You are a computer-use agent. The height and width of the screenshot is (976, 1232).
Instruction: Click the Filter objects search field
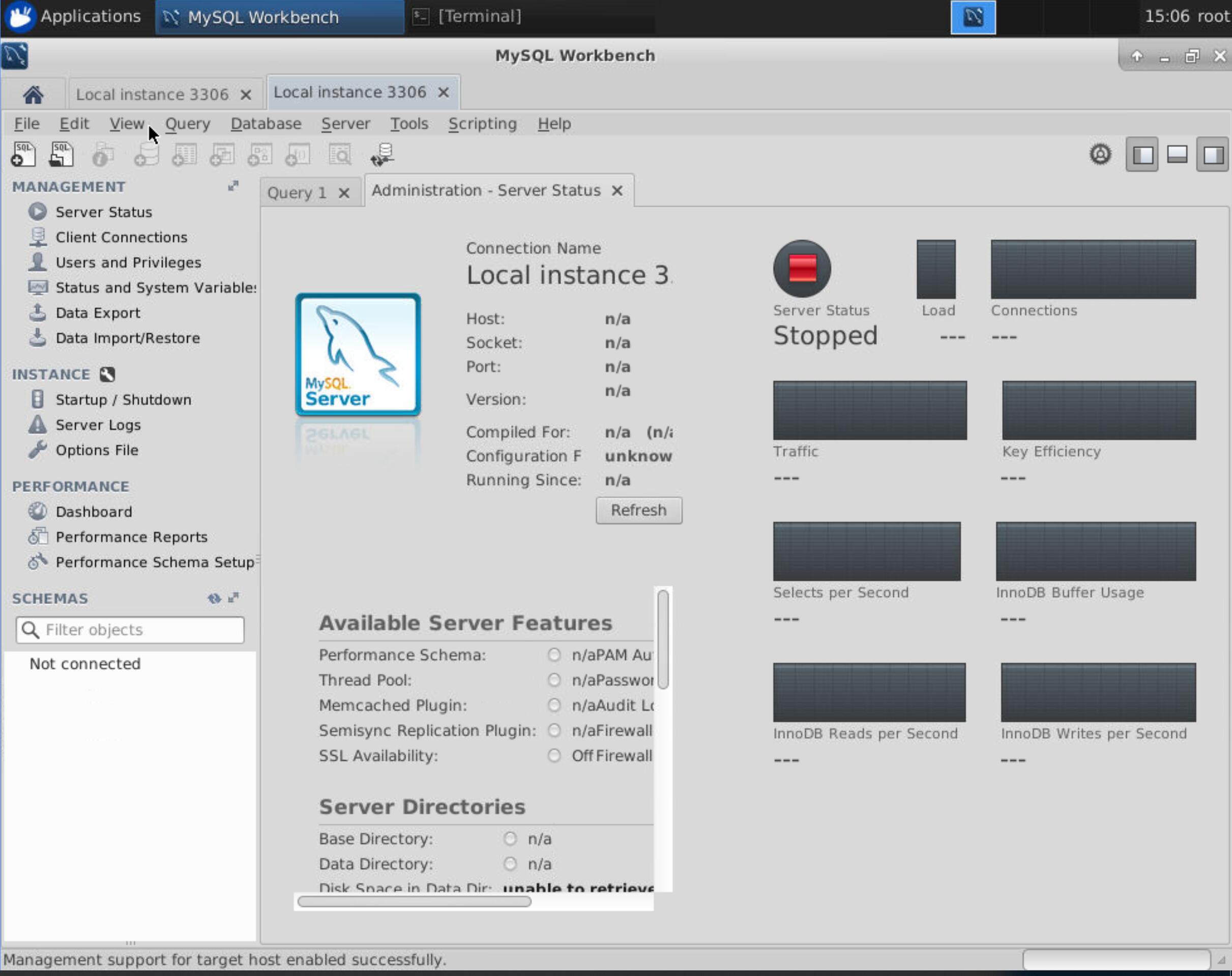130,629
